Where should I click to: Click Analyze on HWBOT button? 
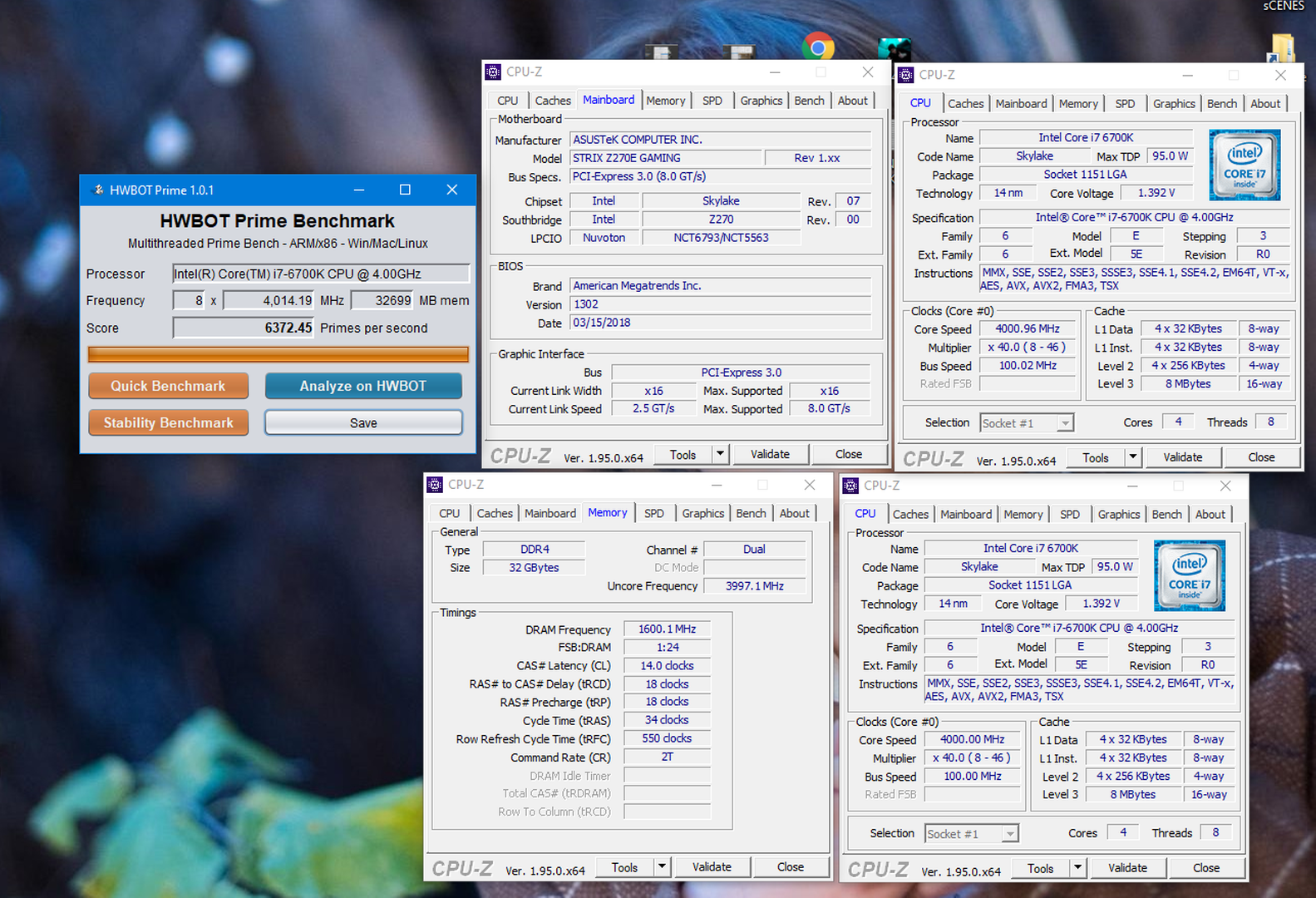(x=363, y=386)
